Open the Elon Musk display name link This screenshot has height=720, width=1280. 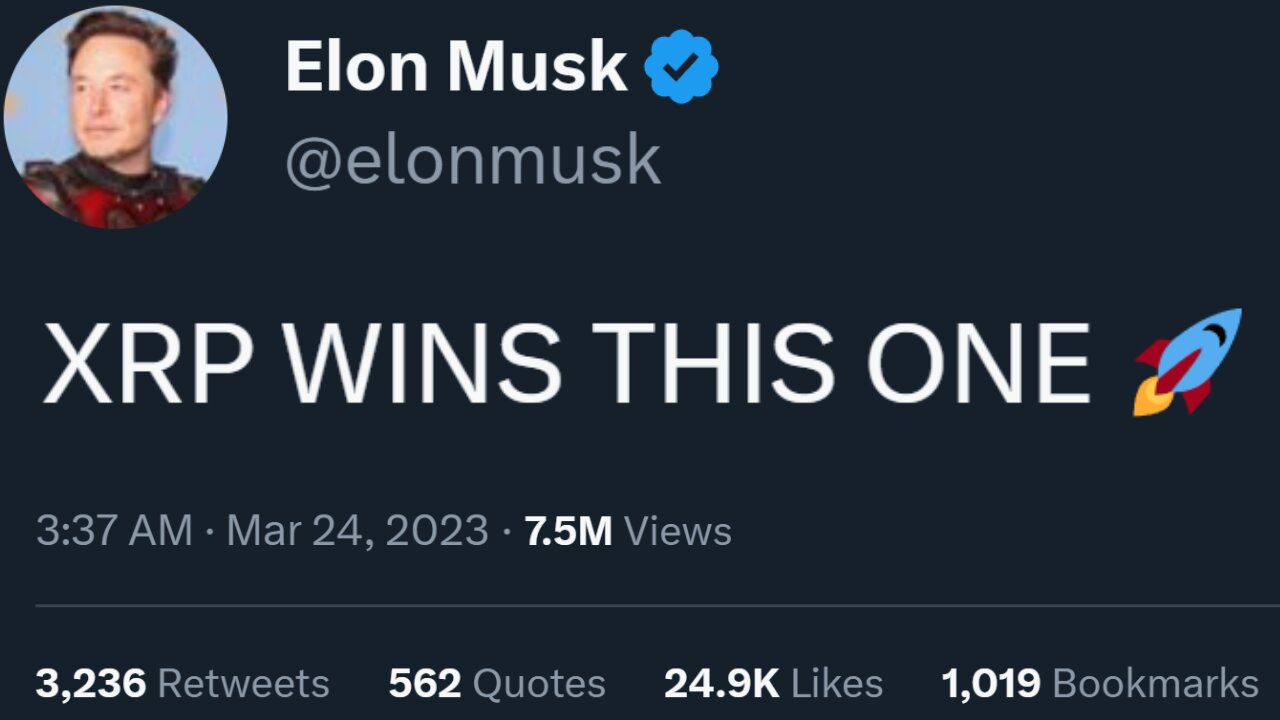pyautogui.click(x=456, y=67)
